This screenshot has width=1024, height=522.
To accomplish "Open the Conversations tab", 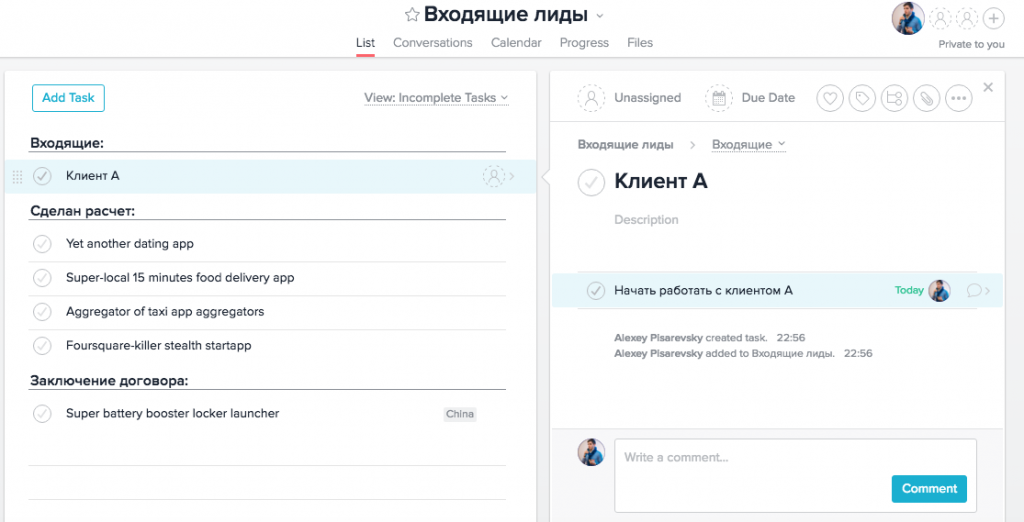I will (432, 43).
